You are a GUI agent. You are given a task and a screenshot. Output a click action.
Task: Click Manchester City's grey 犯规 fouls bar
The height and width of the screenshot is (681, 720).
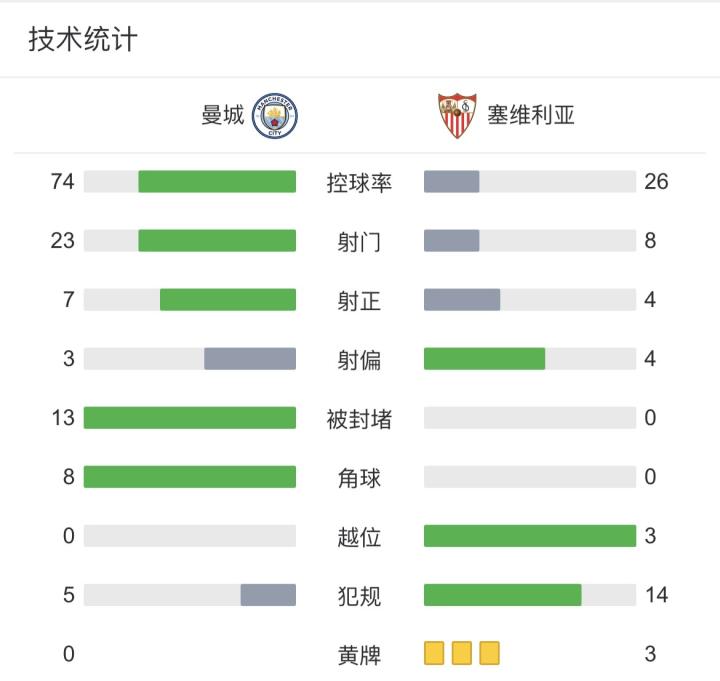268,595
